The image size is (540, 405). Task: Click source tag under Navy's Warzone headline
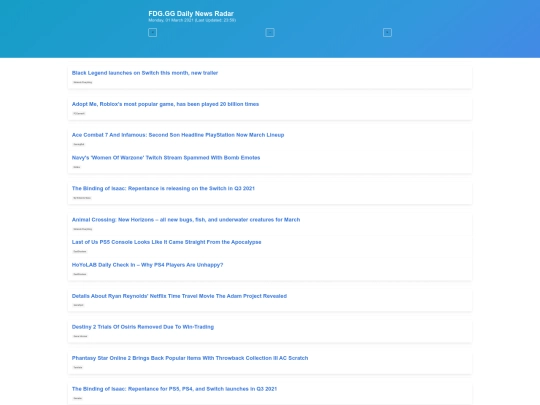[x=77, y=167]
